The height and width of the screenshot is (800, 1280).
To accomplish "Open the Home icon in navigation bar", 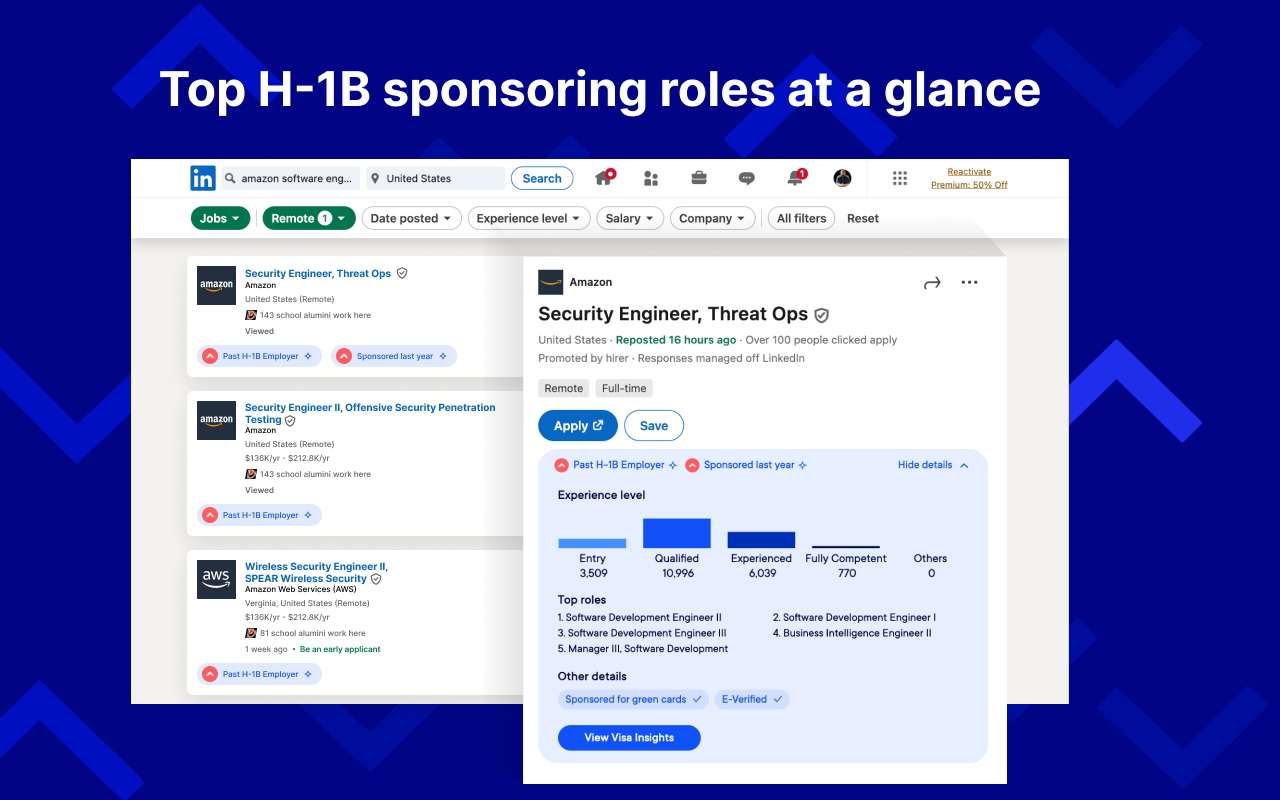I will 604,178.
